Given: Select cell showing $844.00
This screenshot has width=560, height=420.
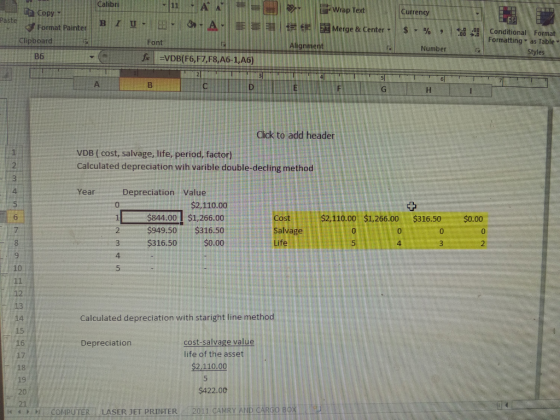Looking at the screenshot, I should 151,217.
